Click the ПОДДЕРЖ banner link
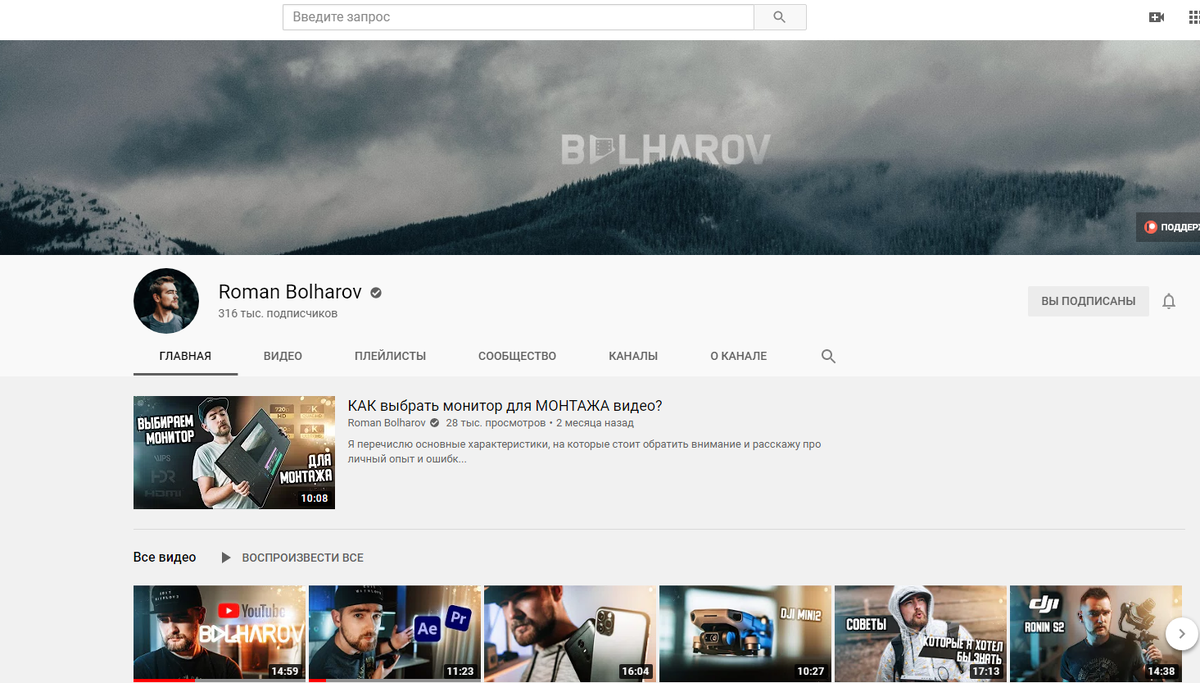 tap(1168, 227)
